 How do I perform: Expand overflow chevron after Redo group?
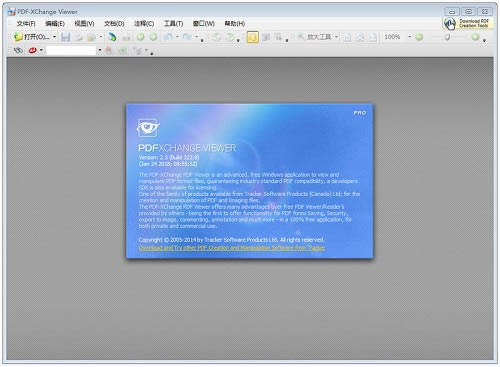[x=202, y=40]
